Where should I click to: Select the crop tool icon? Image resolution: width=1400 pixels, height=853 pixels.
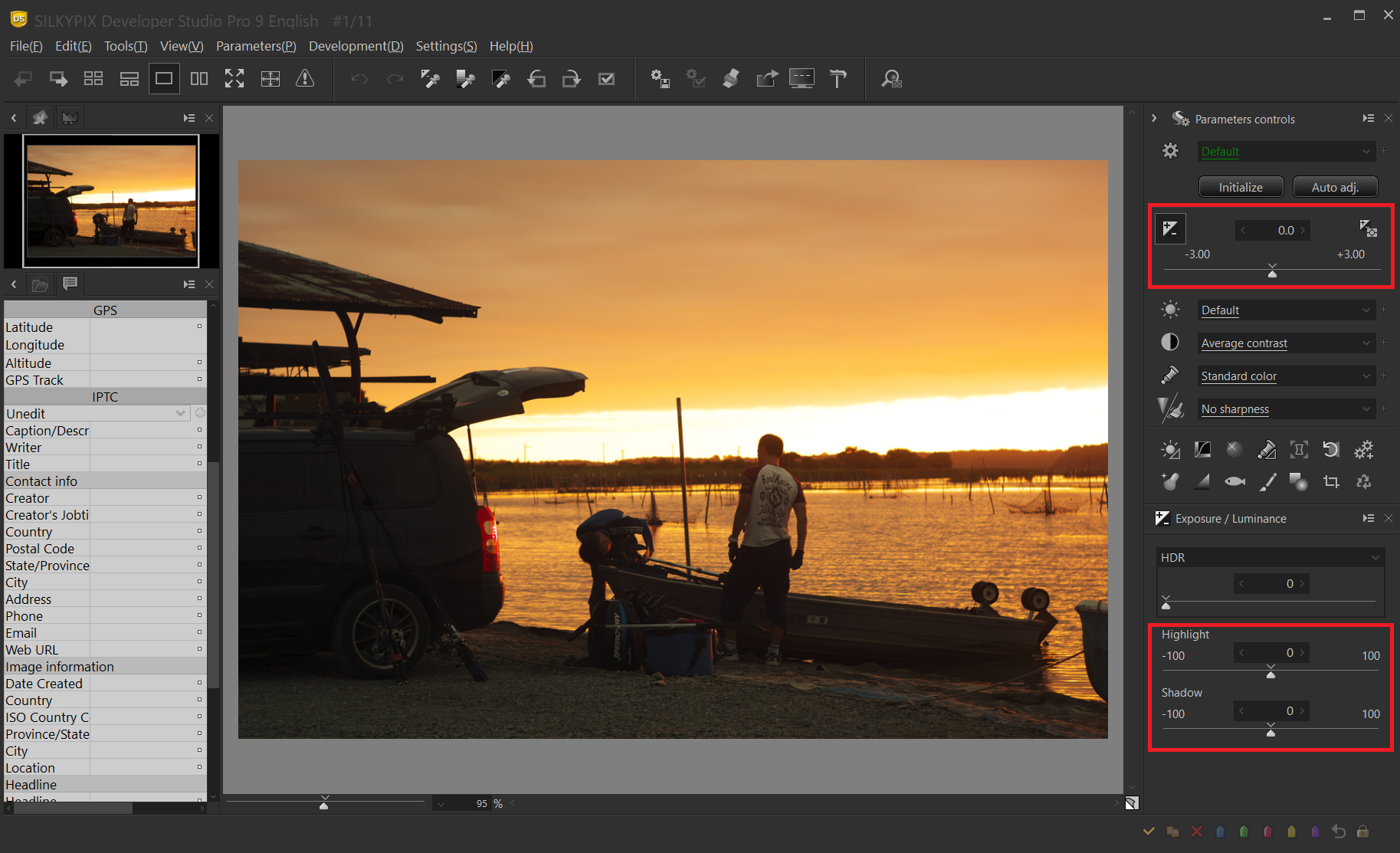click(1331, 482)
